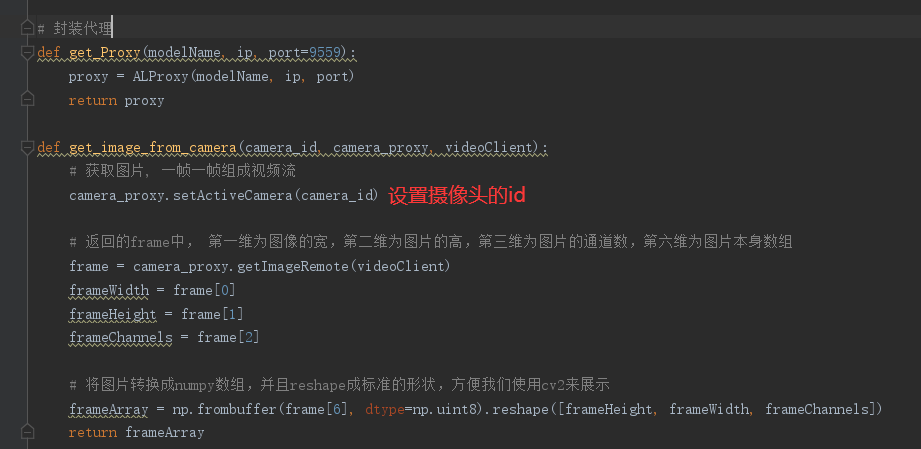Viewport: 921px width, 449px height.
Task: Collapse the get_Proxy function fold marker
Action: pos(27,52)
